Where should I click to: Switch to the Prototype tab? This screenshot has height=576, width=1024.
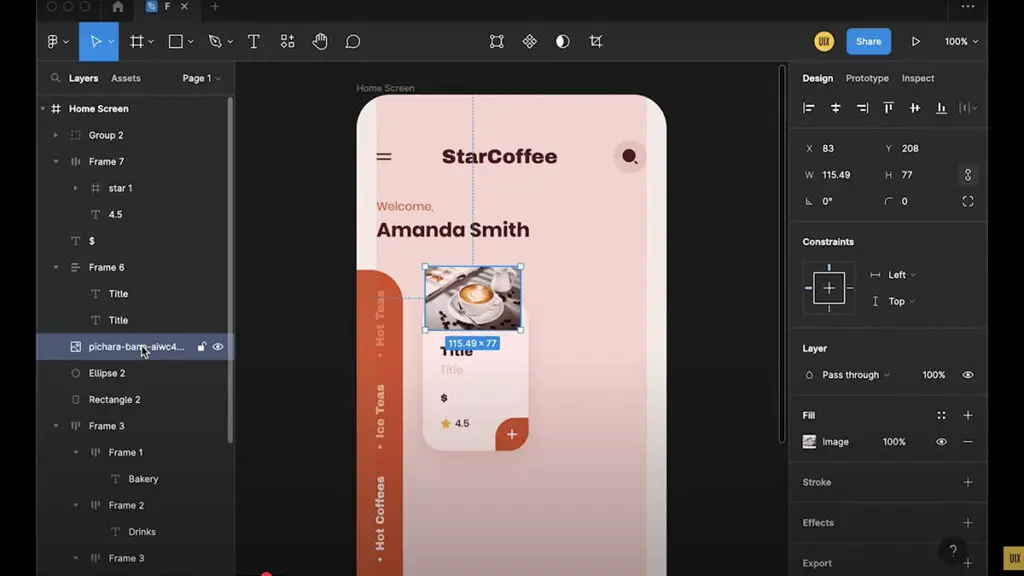866,77
